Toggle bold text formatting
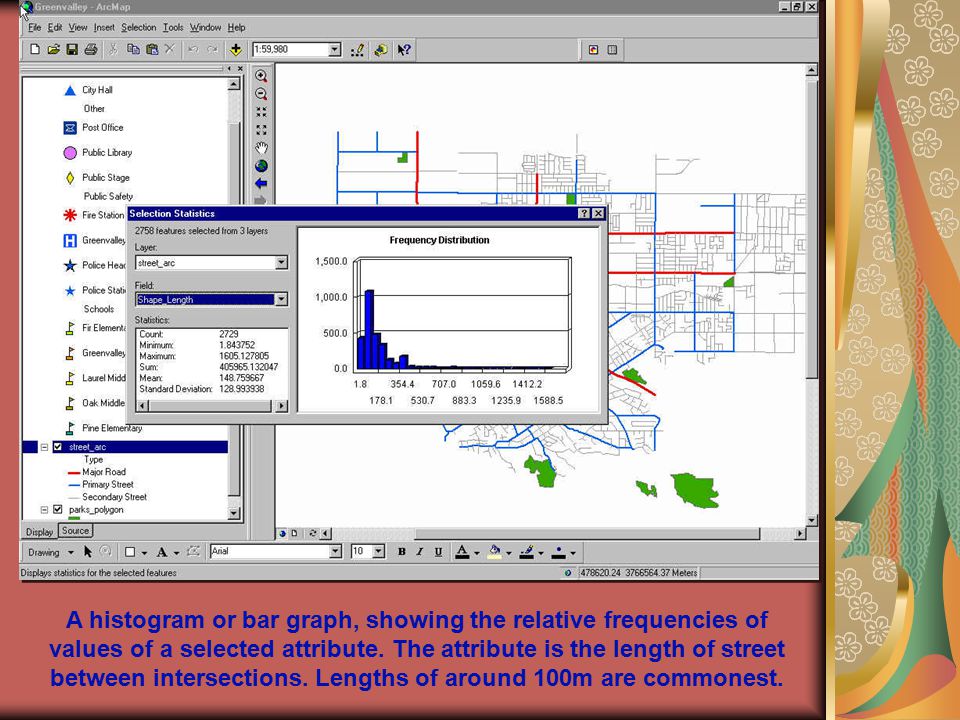This screenshot has height=720, width=960. (402, 552)
